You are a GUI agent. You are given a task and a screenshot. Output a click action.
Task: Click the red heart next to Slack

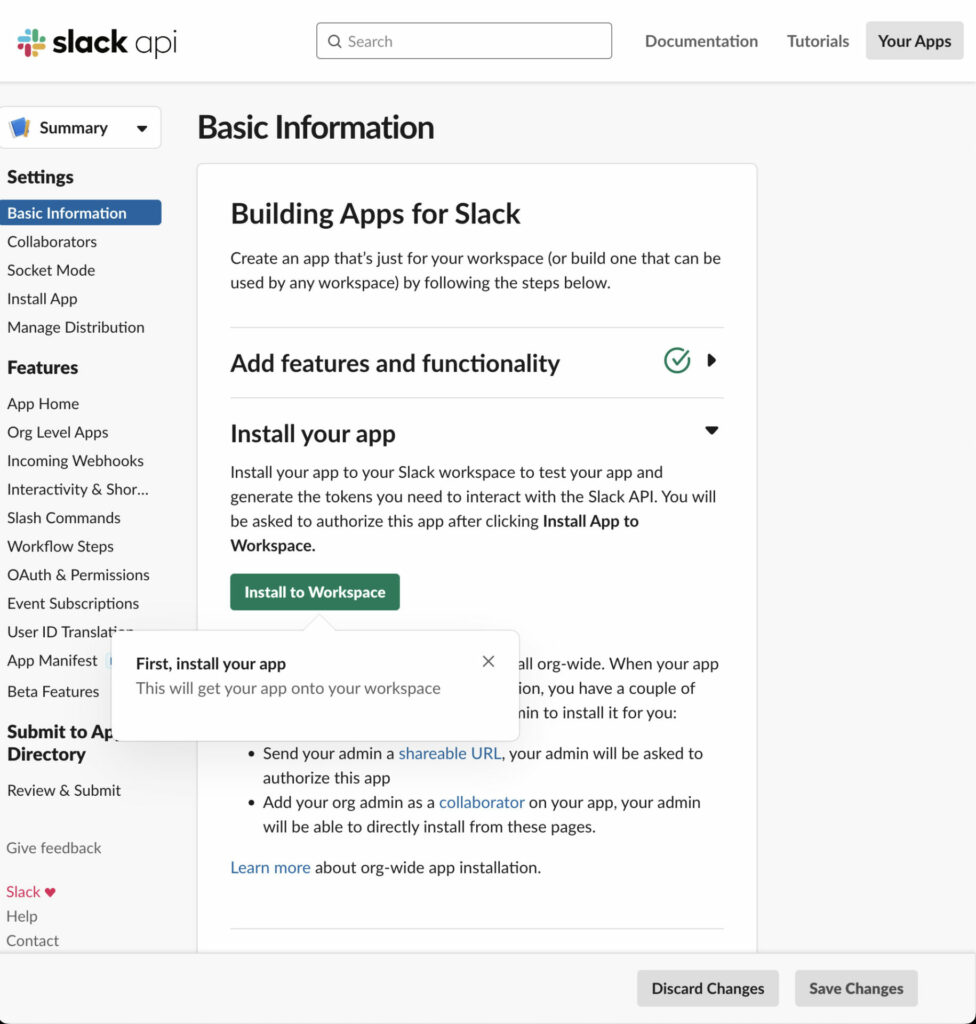(x=50, y=892)
